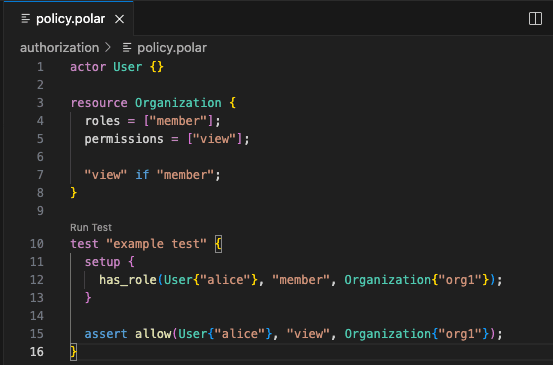553x365 pixels.
Task: Click the file icon in the breadcrumb
Action: (x=127, y=48)
